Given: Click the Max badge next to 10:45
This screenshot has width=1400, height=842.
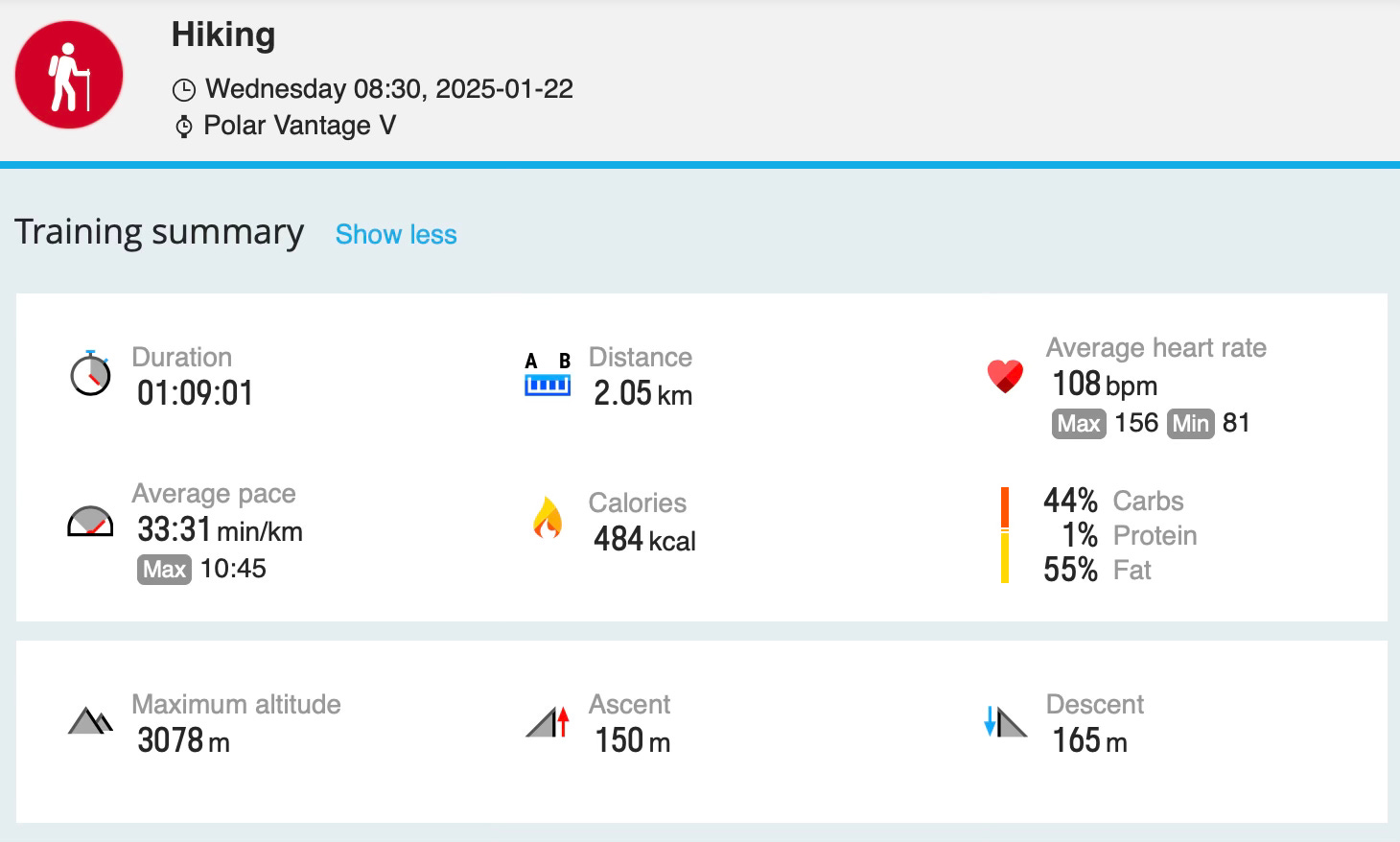Looking at the screenshot, I should tap(164, 570).
